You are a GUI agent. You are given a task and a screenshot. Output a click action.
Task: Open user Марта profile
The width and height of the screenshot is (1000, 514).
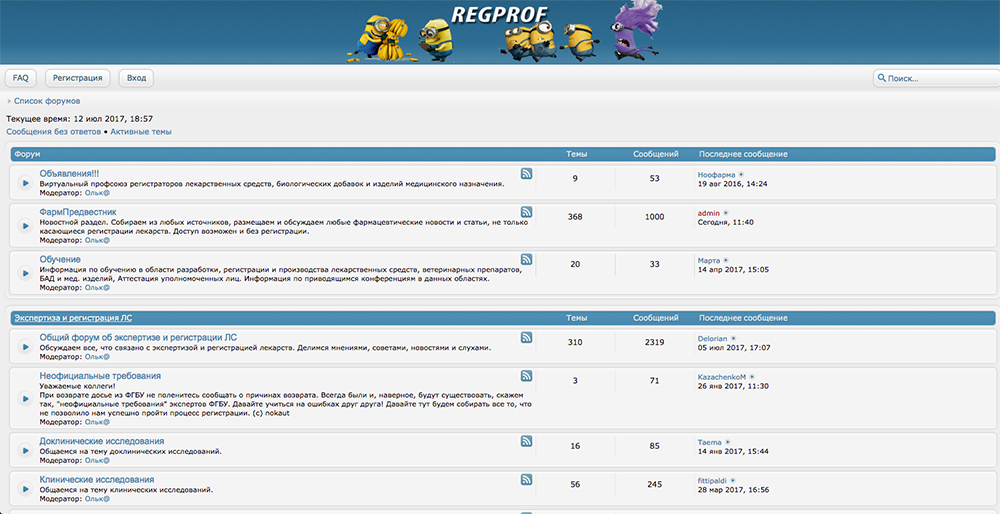pyautogui.click(x=709, y=261)
